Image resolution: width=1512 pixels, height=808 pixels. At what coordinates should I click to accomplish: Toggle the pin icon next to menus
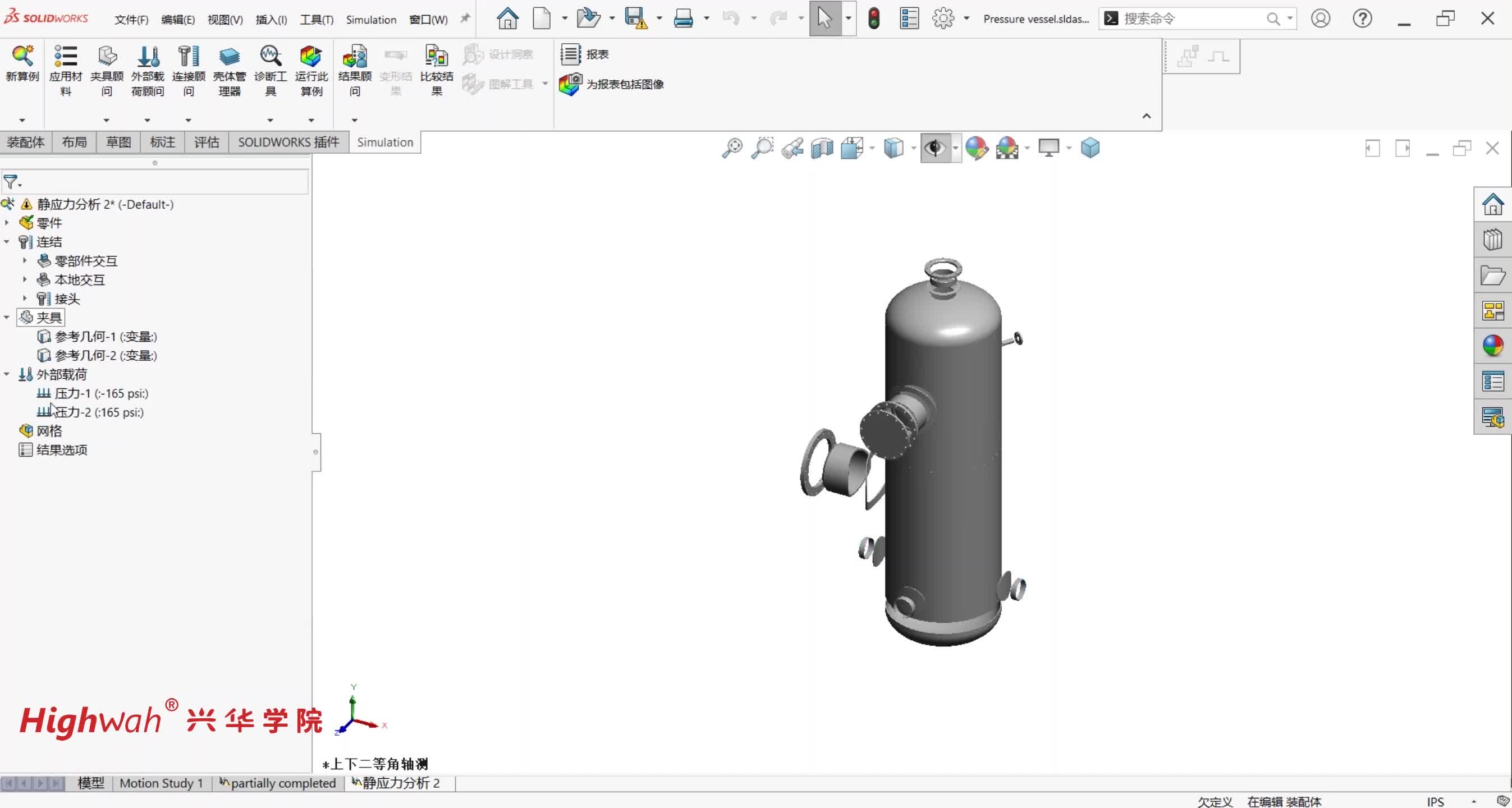(x=465, y=18)
